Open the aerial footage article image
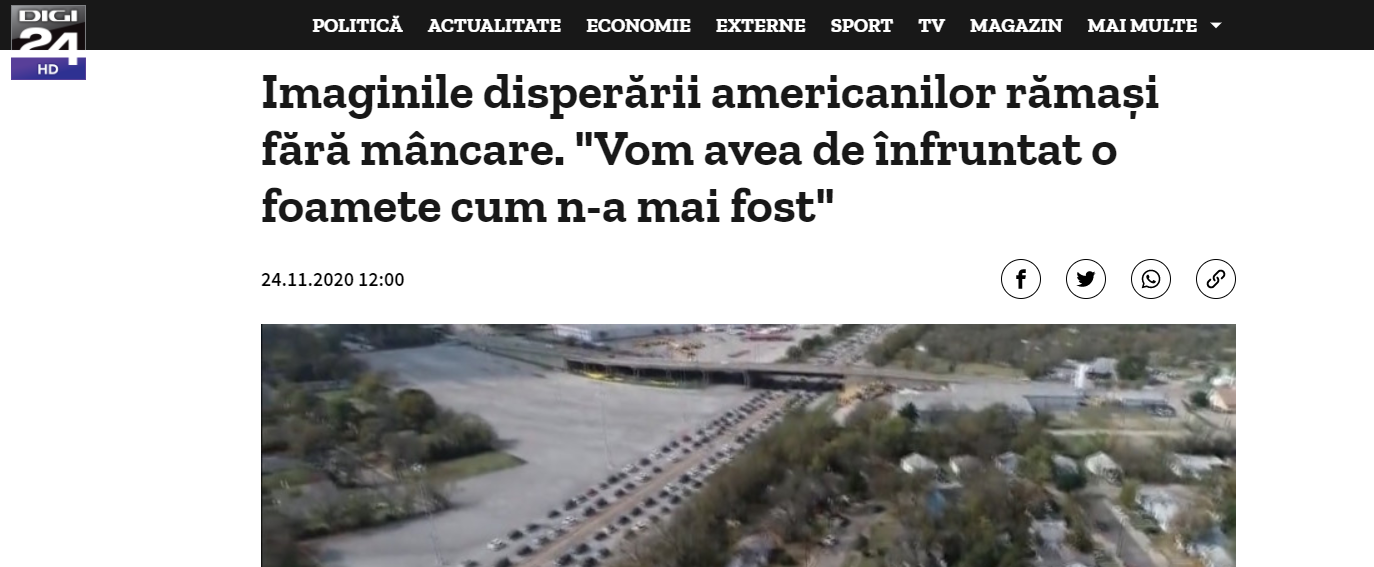This screenshot has width=1374, height=567. pos(748,445)
